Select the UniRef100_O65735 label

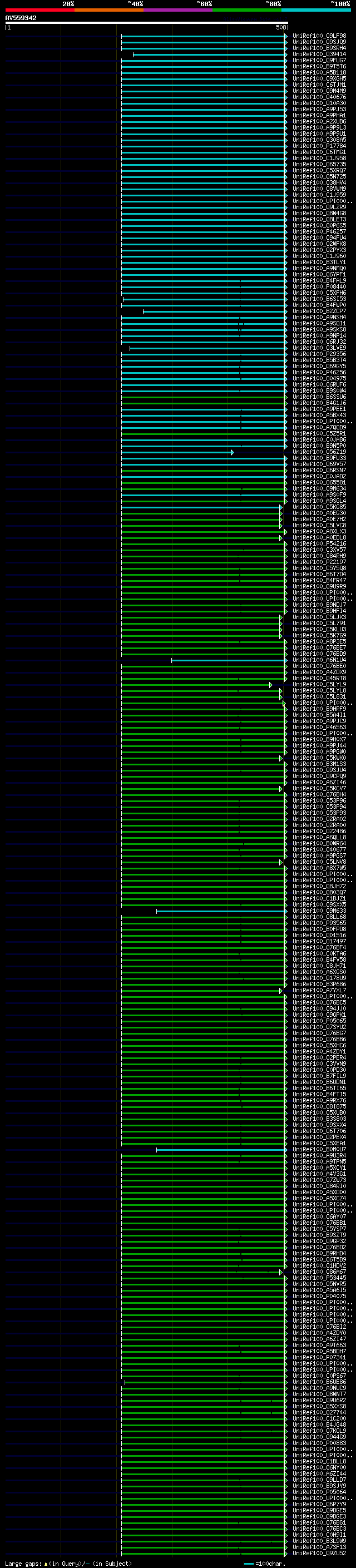[x=319, y=164]
